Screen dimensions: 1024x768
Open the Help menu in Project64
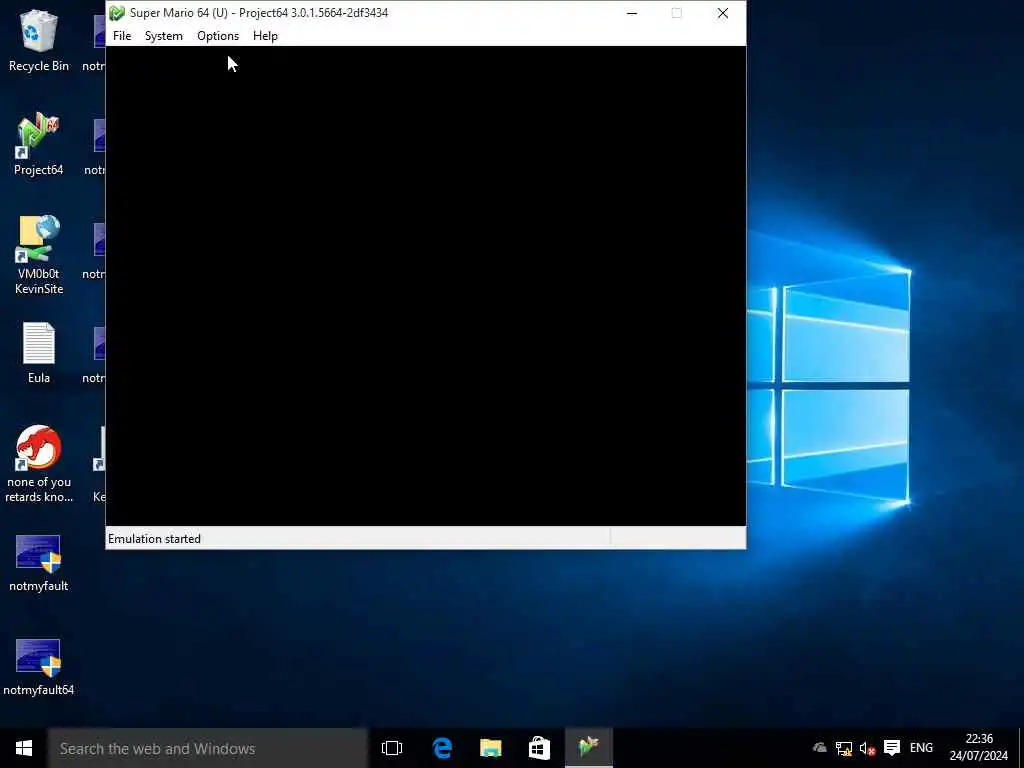coord(265,36)
